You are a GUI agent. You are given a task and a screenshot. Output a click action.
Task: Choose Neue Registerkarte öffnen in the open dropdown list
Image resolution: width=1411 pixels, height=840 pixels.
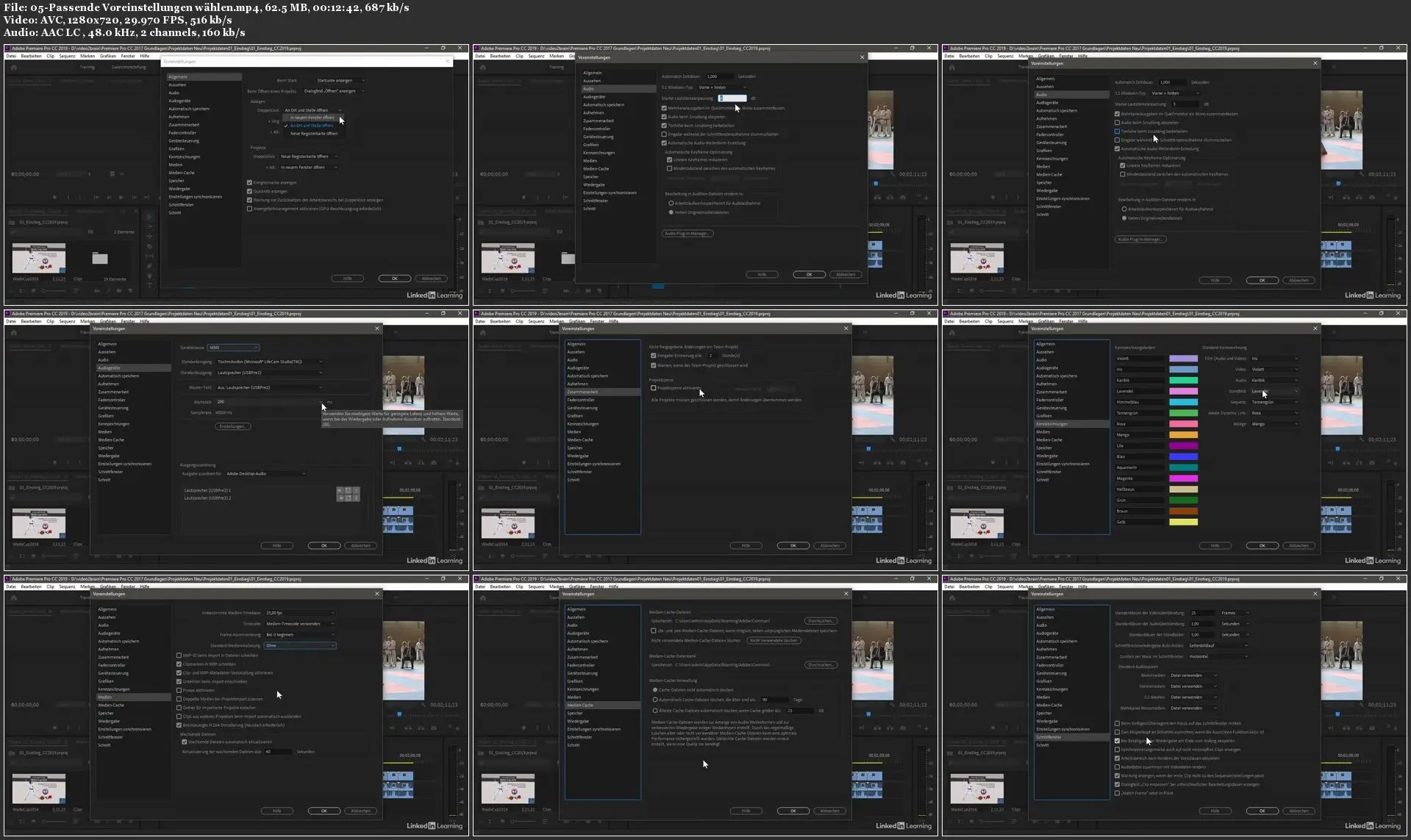coord(313,134)
